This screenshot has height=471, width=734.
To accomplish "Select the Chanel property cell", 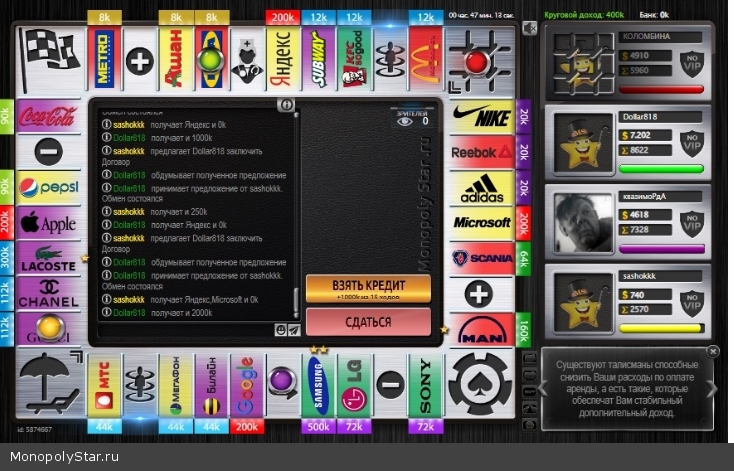I will click(x=49, y=294).
